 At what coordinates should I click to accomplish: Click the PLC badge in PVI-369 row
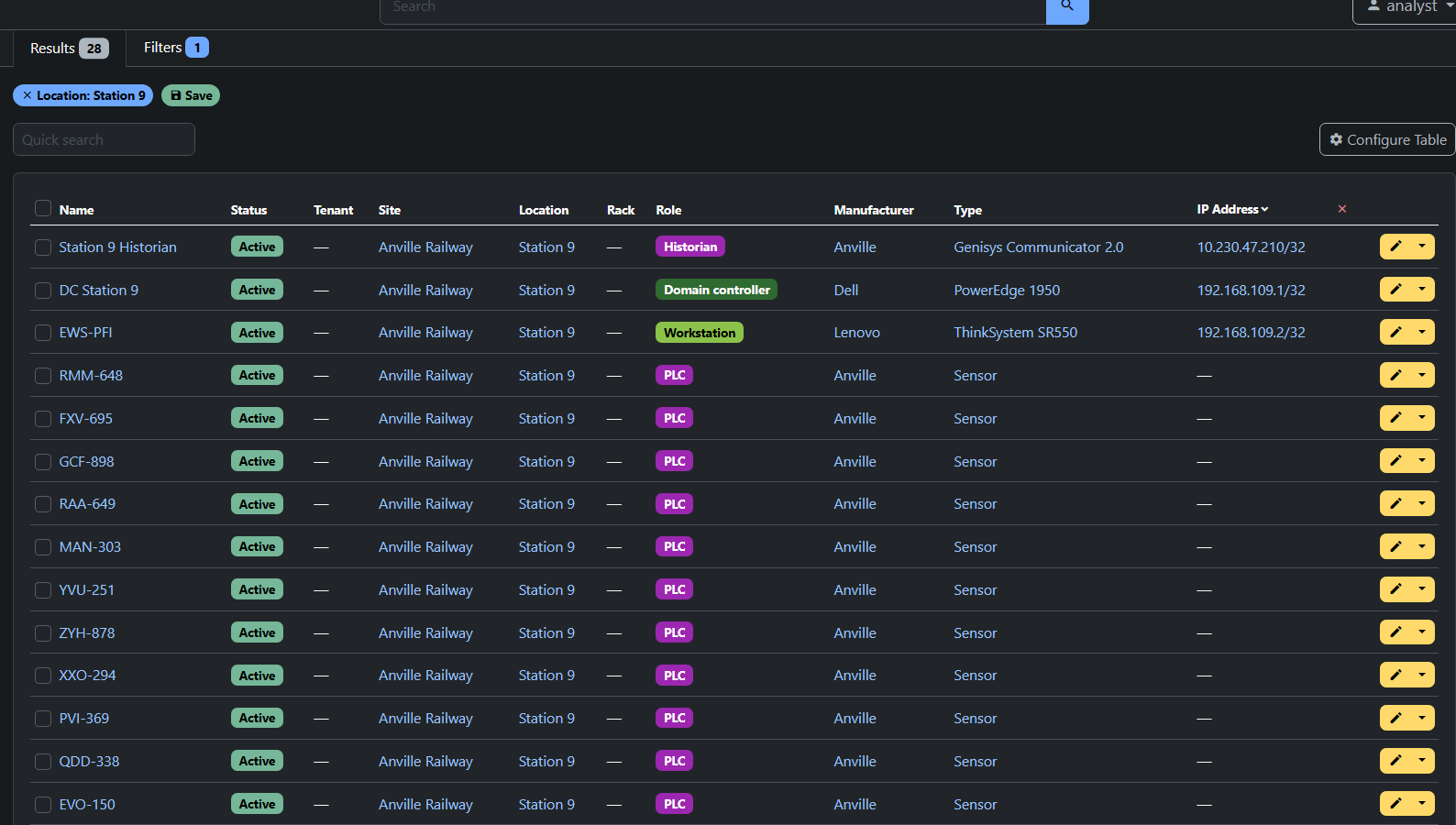[674, 718]
